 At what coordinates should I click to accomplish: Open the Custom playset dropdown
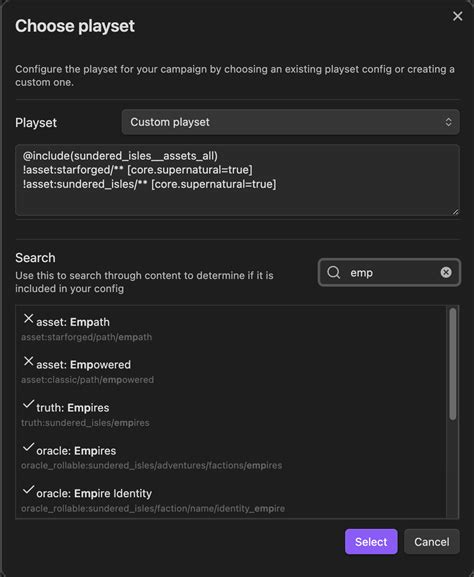coord(290,122)
